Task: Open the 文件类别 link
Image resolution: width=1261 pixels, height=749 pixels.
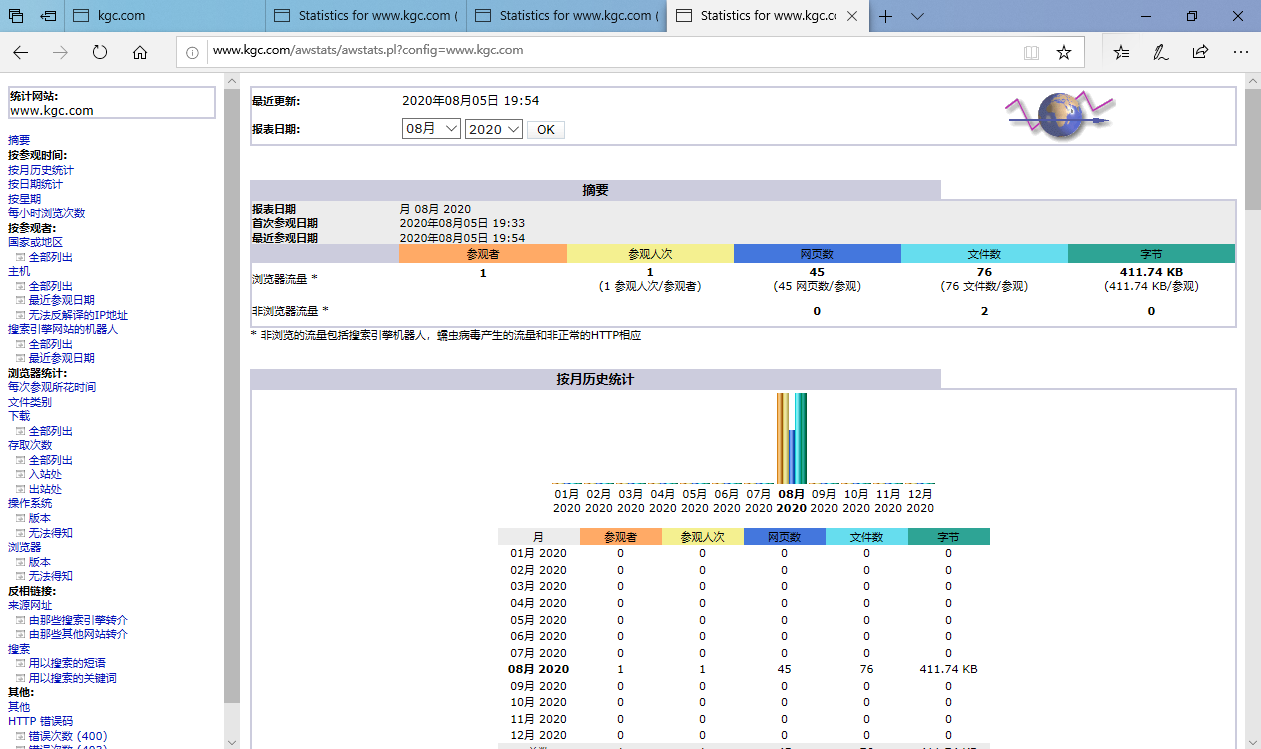Action: (x=30, y=402)
